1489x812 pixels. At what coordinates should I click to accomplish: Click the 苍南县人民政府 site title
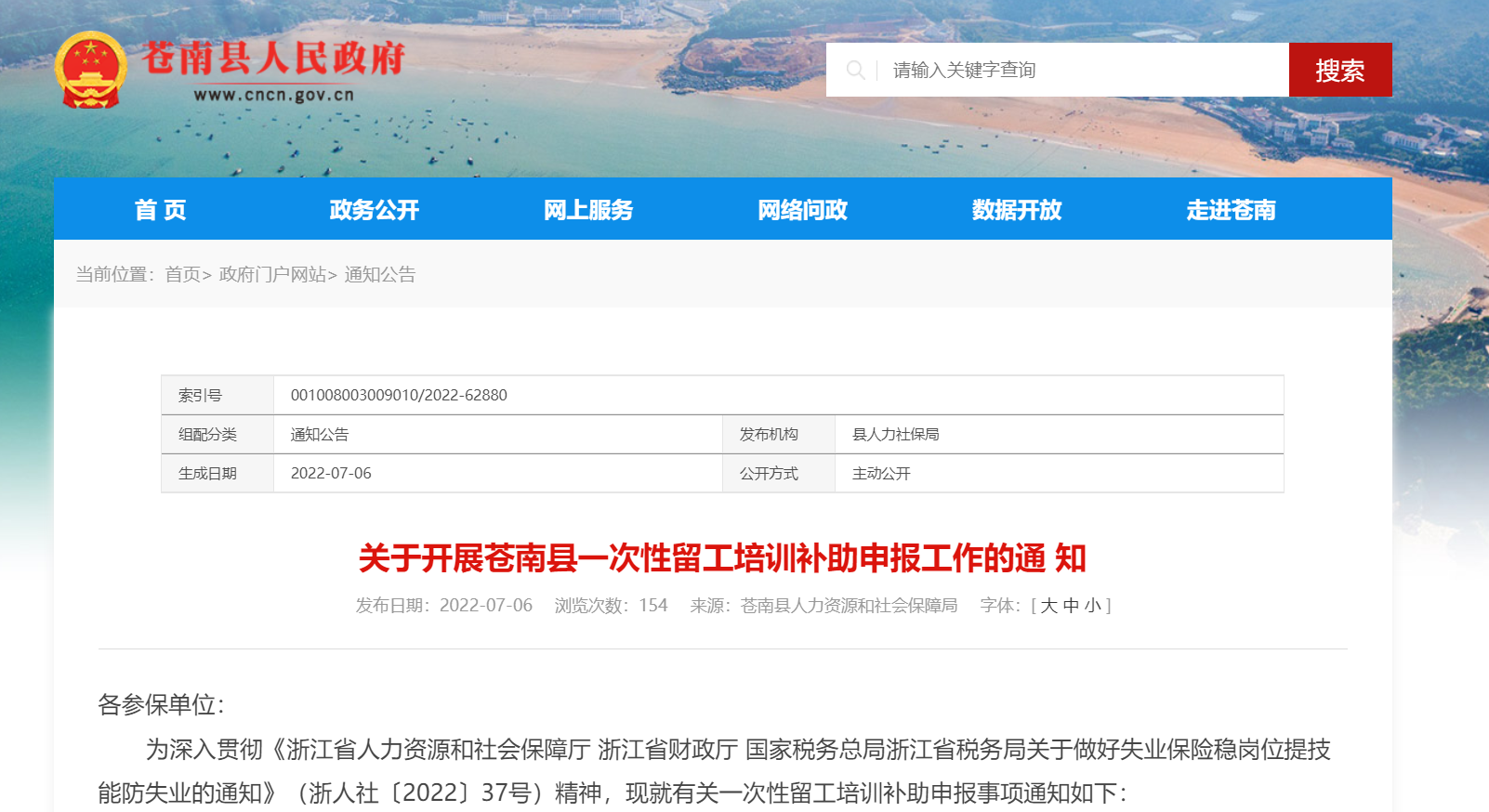273,58
